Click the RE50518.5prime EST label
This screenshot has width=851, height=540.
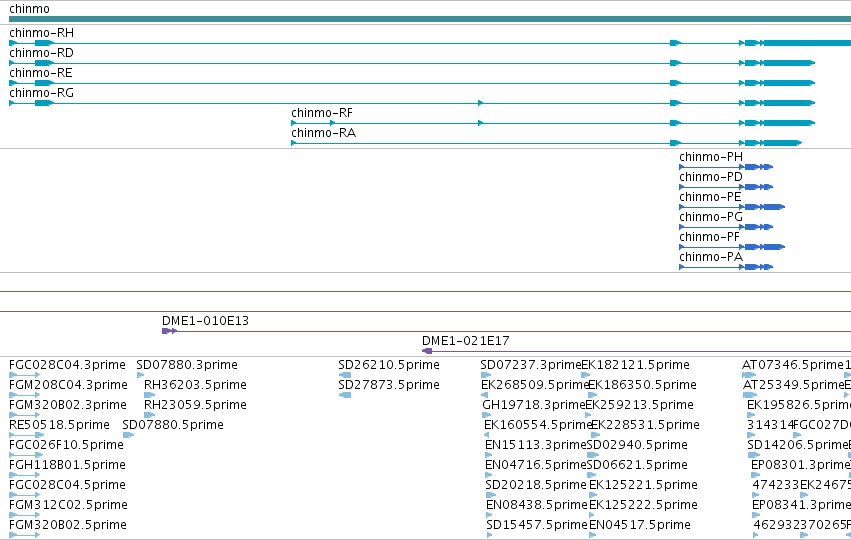[x=59, y=425]
